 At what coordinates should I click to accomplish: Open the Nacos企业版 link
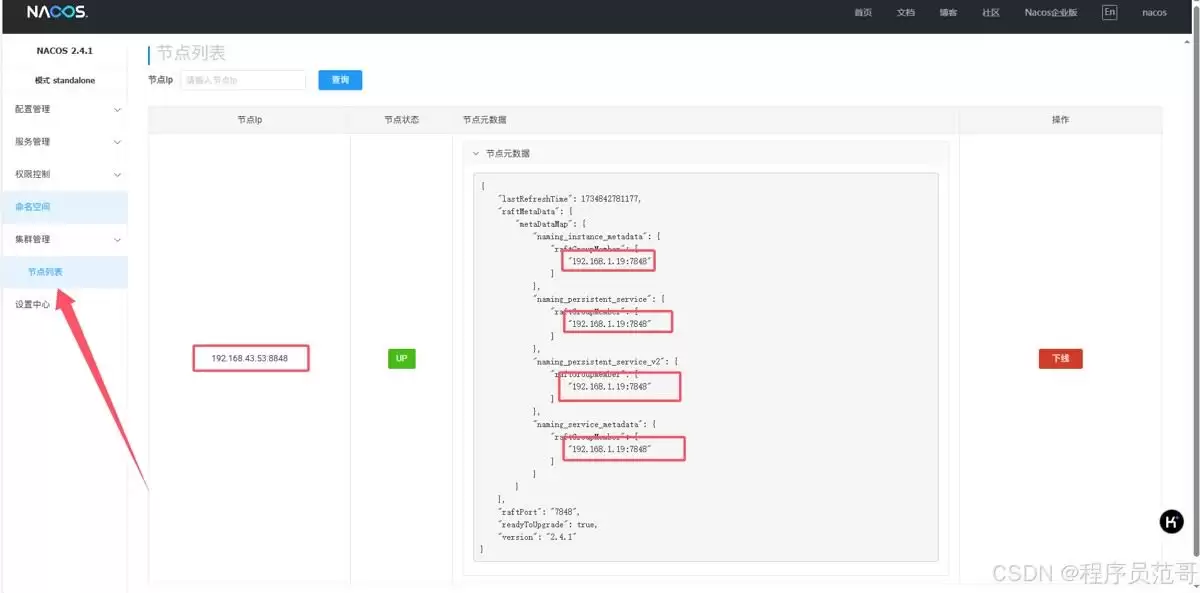coord(1051,13)
